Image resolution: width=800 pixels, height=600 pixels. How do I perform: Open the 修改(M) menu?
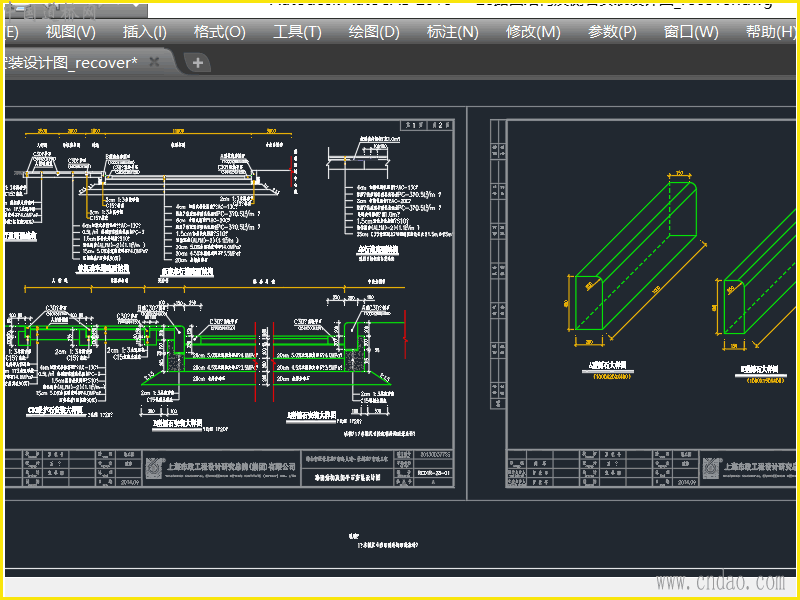[533, 32]
